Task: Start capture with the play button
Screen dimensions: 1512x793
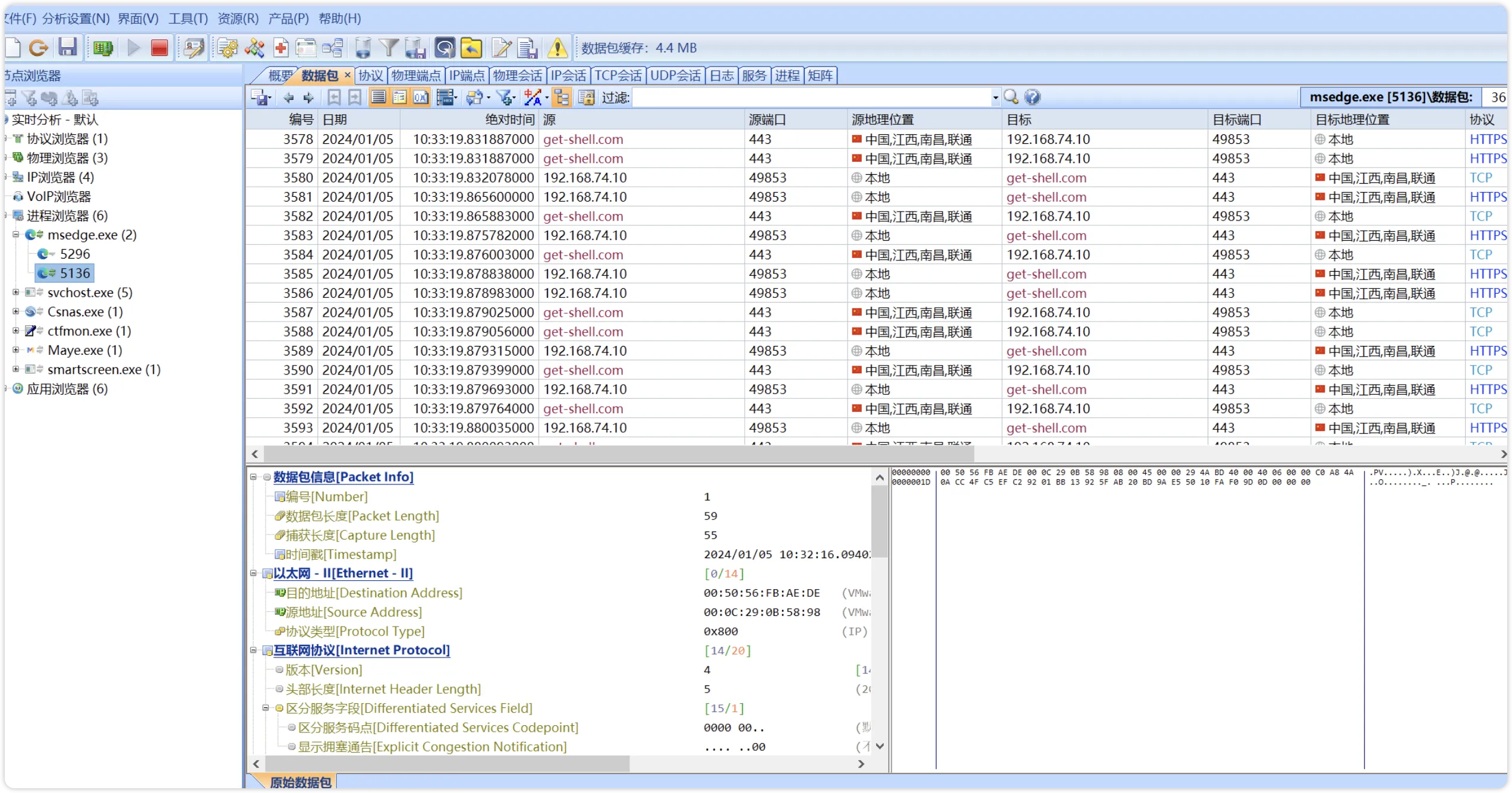Action: pos(134,48)
